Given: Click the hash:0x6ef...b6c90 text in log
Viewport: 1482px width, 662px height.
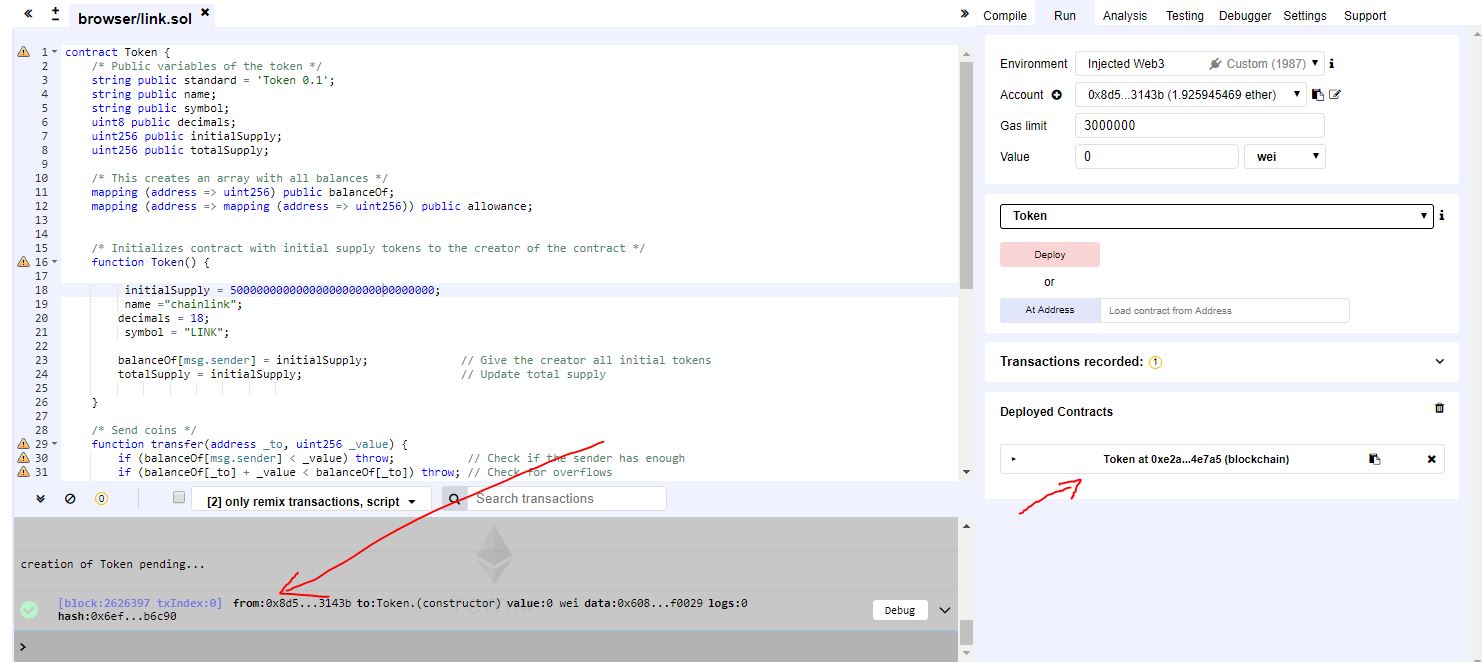Looking at the screenshot, I should (117, 616).
